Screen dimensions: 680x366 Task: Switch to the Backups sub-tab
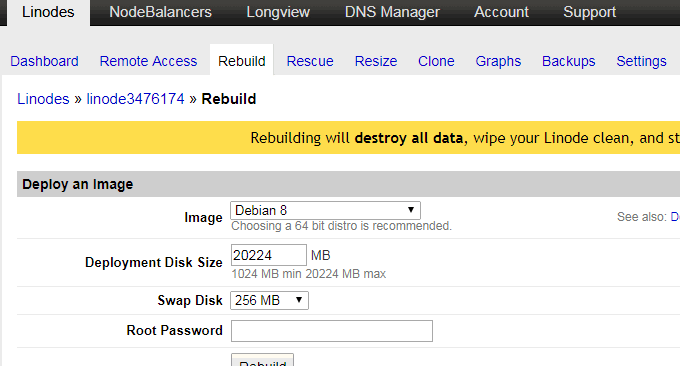(569, 61)
